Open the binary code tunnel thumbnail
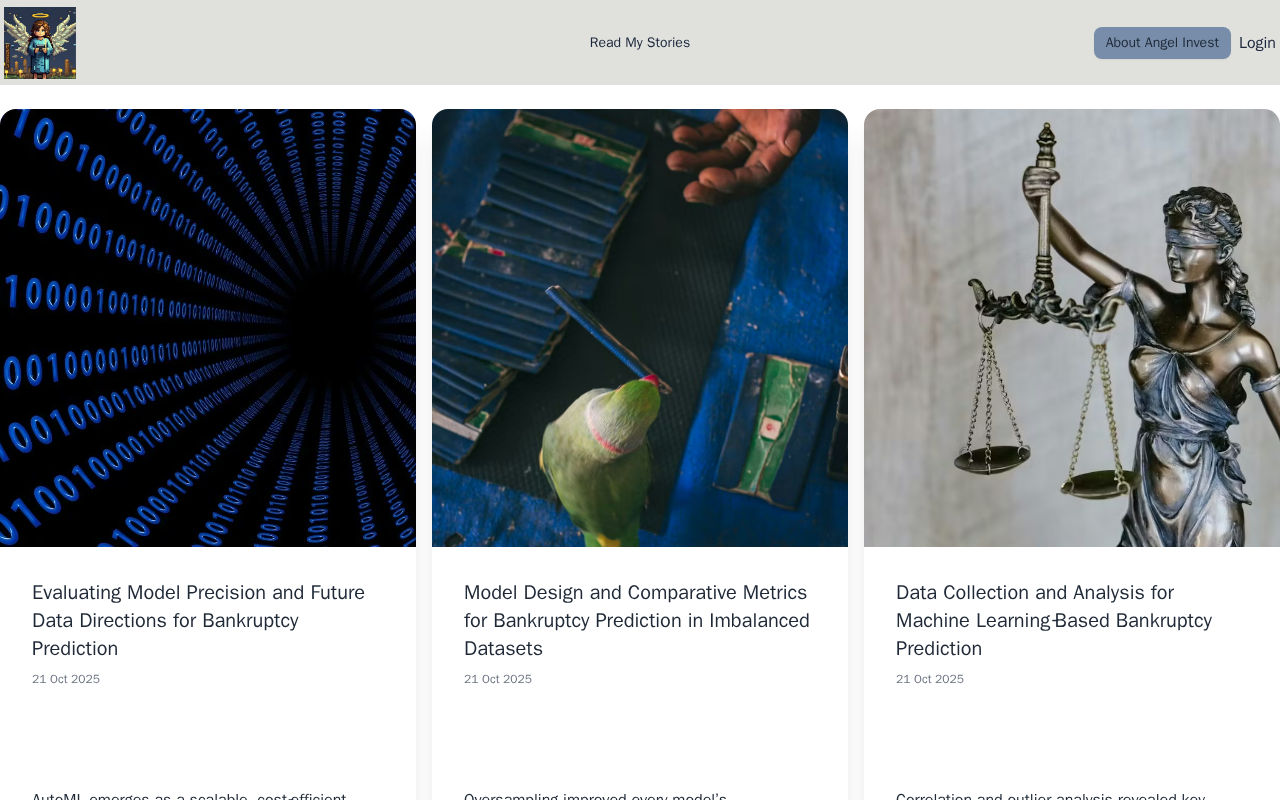 pyautogui.click(x=208, y=328)
